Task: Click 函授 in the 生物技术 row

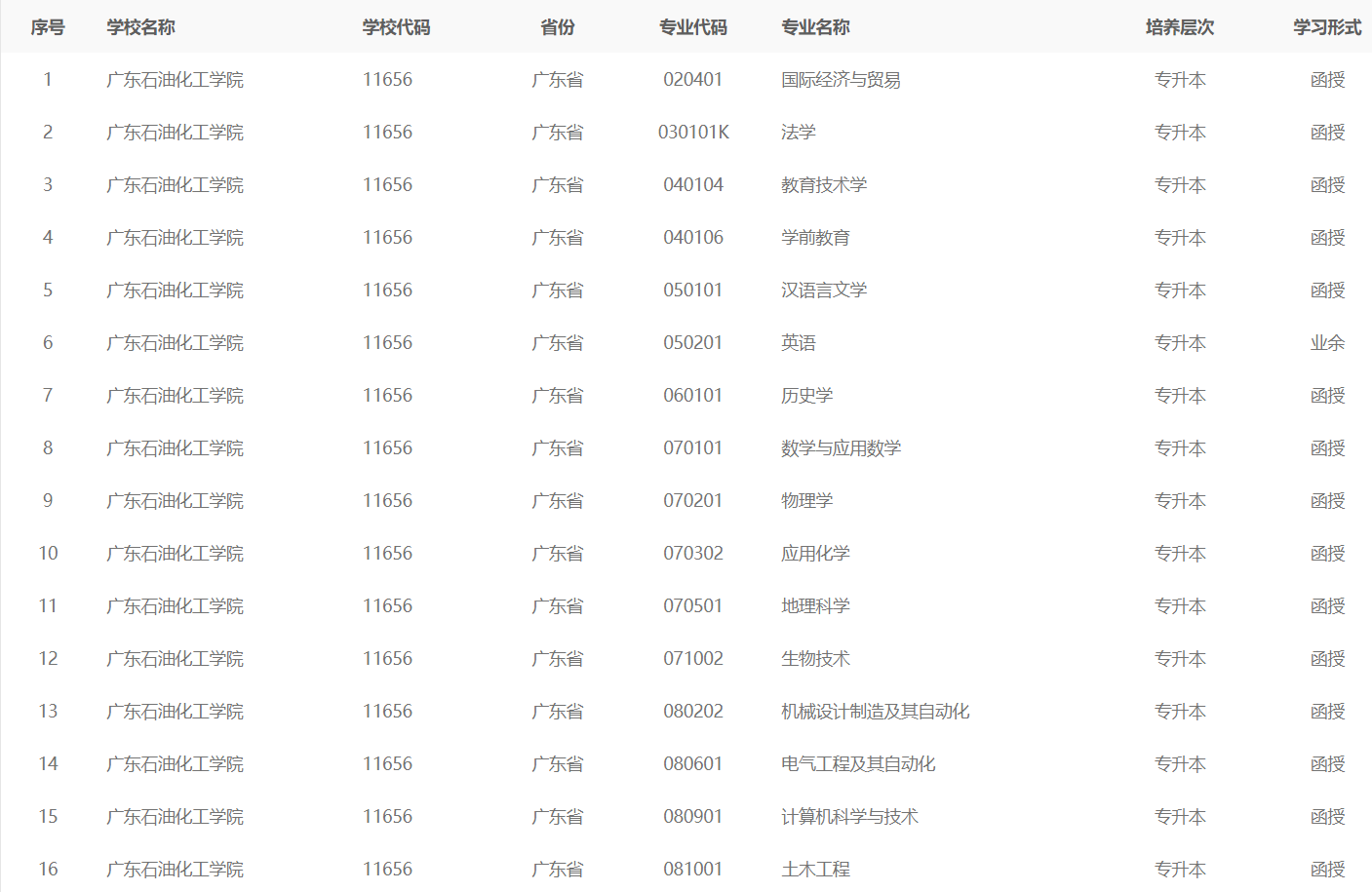Action: (1327, 659)
